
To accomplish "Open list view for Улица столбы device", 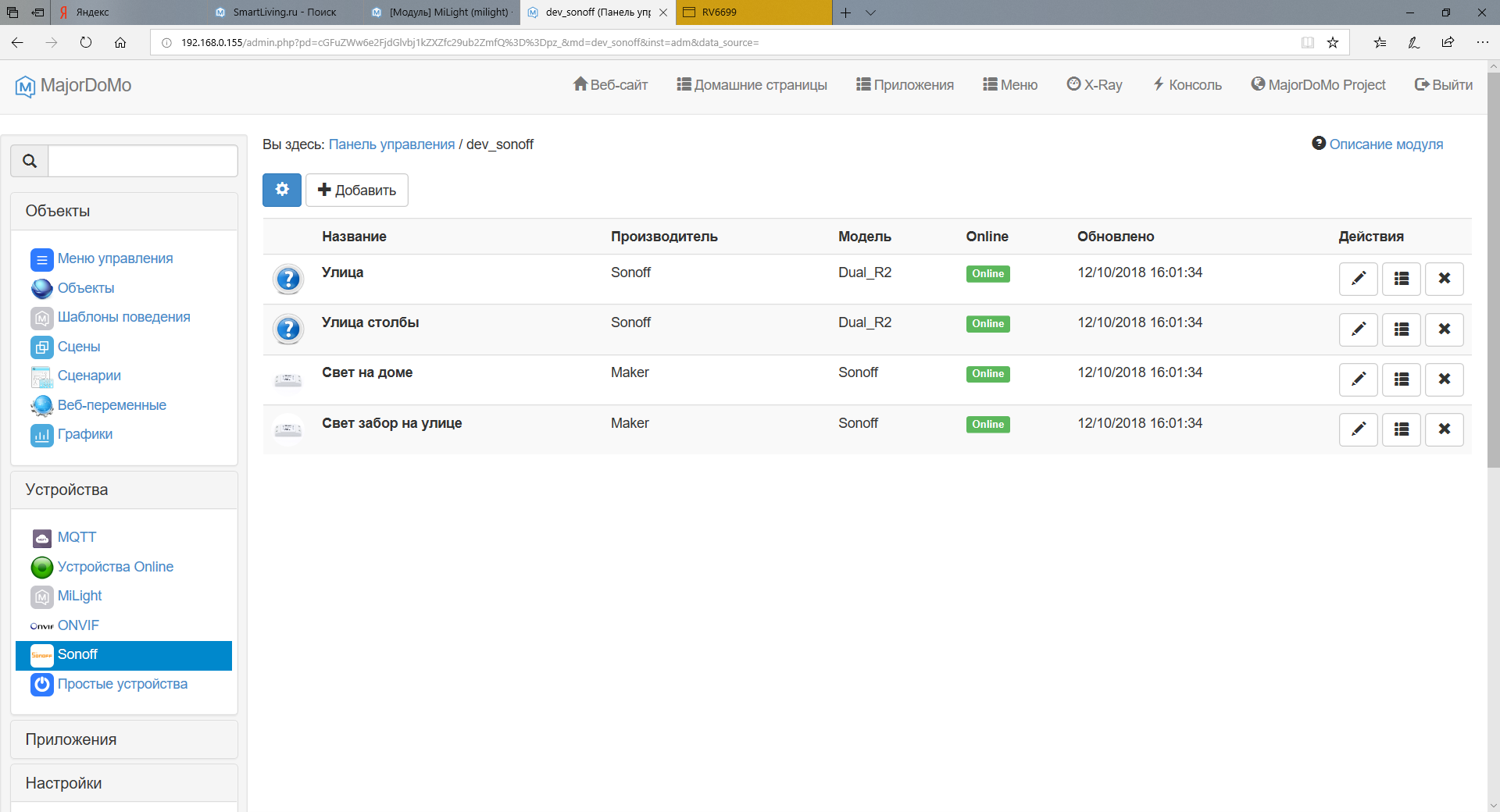I will click(1401, 329).
